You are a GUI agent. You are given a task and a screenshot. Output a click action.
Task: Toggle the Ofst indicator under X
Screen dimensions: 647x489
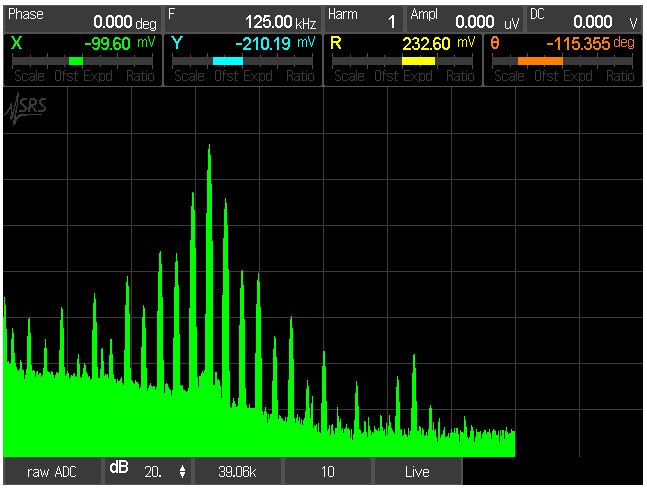67,76
